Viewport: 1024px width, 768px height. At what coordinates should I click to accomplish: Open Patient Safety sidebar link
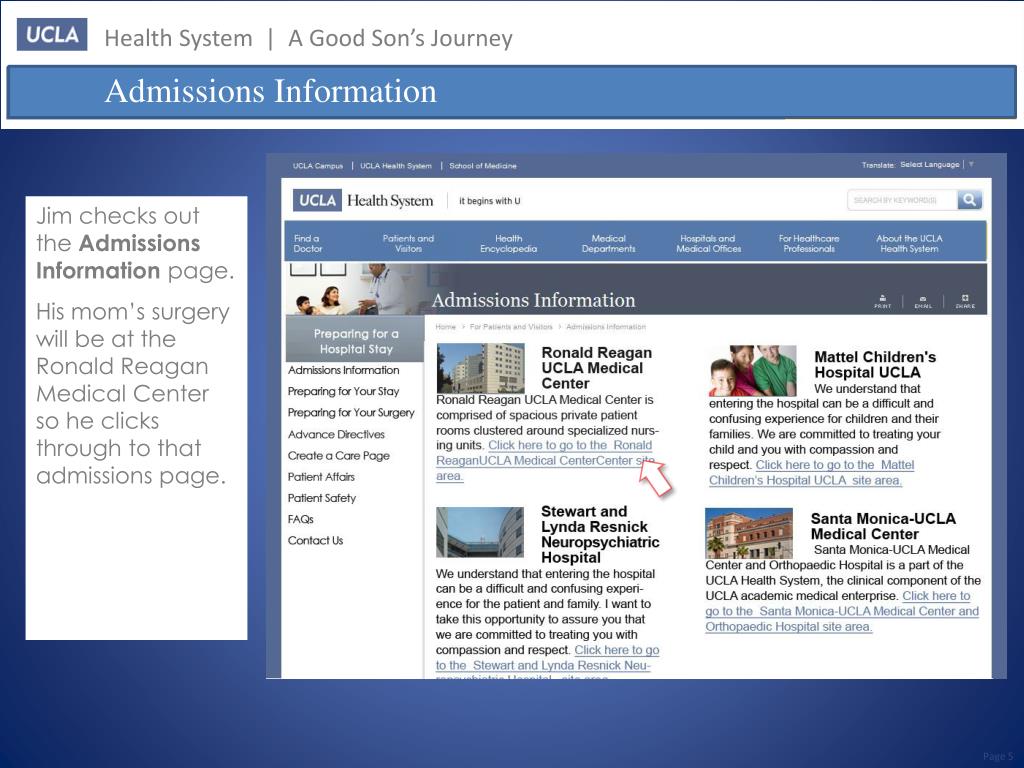(x=322, y=498)
